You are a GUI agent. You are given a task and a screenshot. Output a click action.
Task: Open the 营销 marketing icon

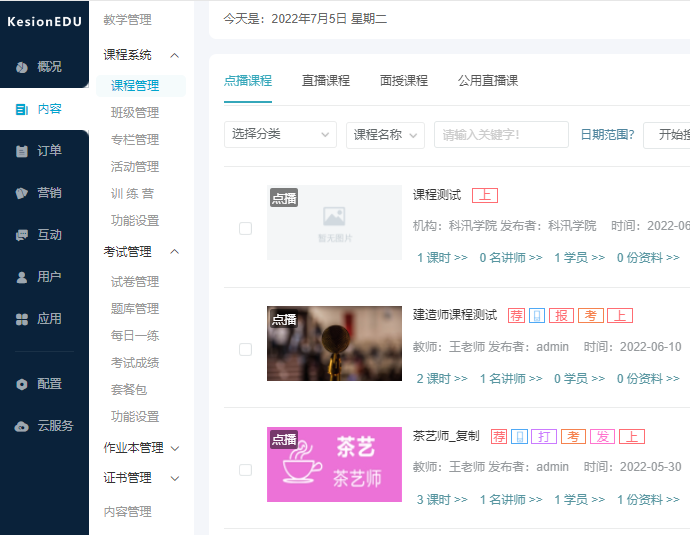pos(22,193)
